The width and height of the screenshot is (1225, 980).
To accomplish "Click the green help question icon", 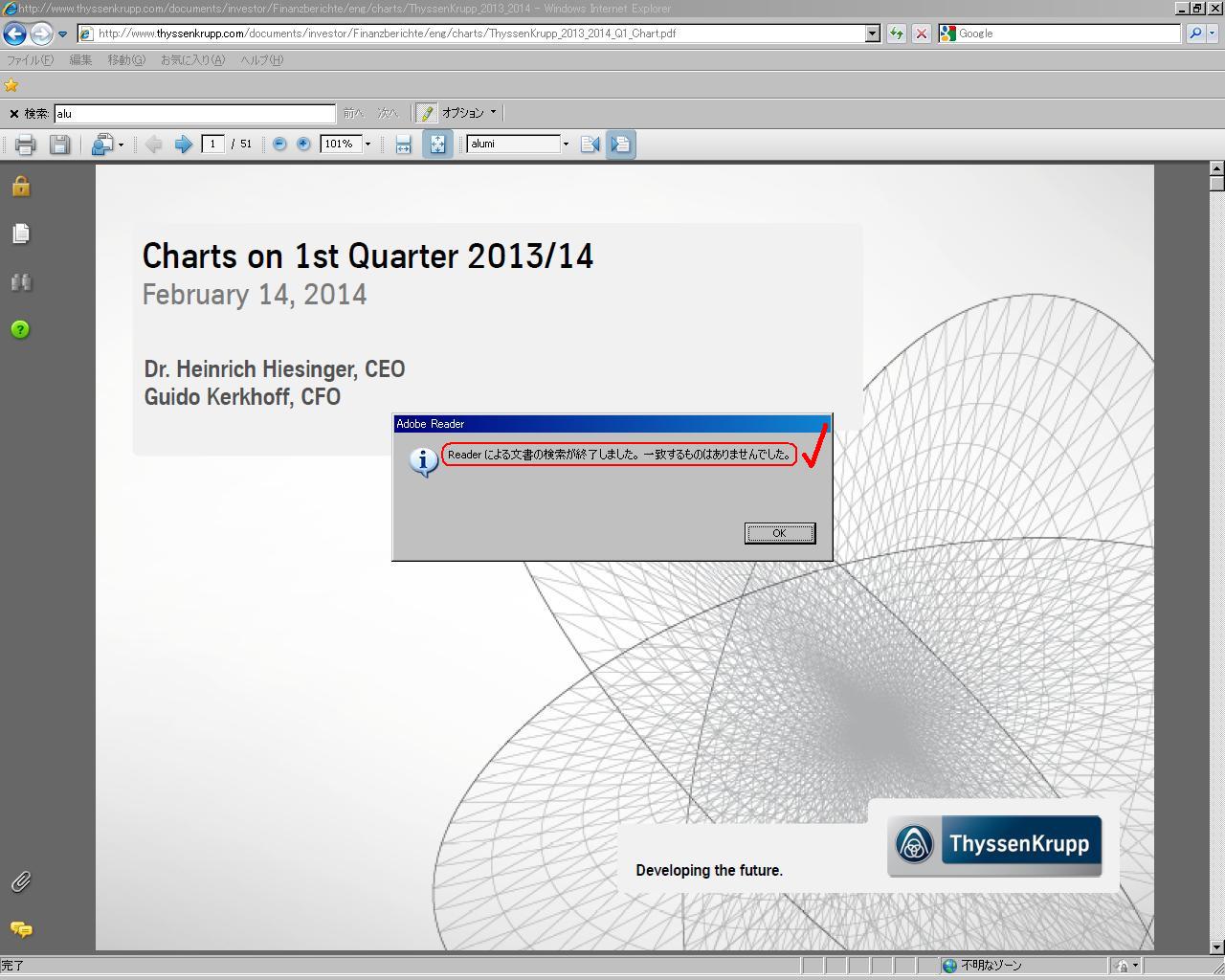I will (20, 329).
